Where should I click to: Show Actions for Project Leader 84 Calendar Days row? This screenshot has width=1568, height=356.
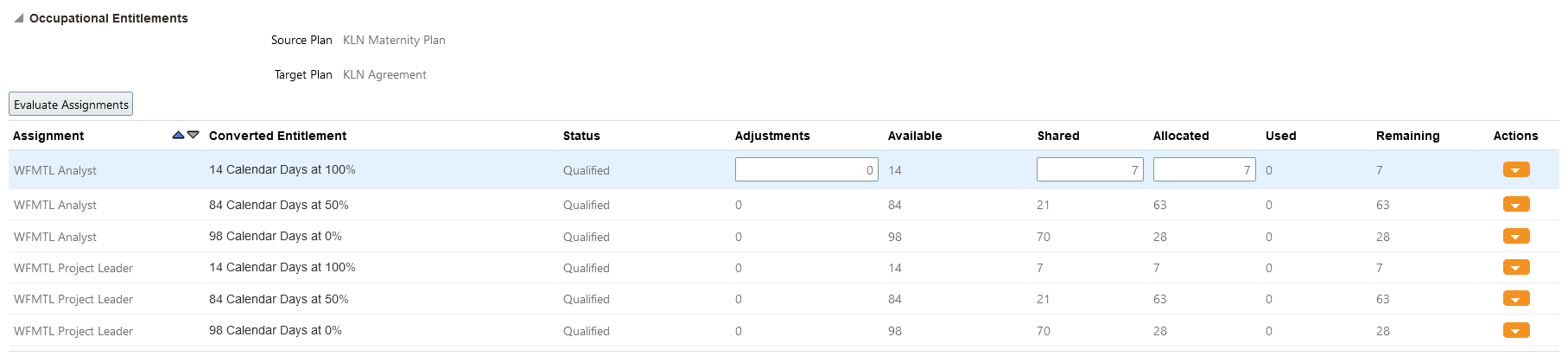(x=1515, y=299)
